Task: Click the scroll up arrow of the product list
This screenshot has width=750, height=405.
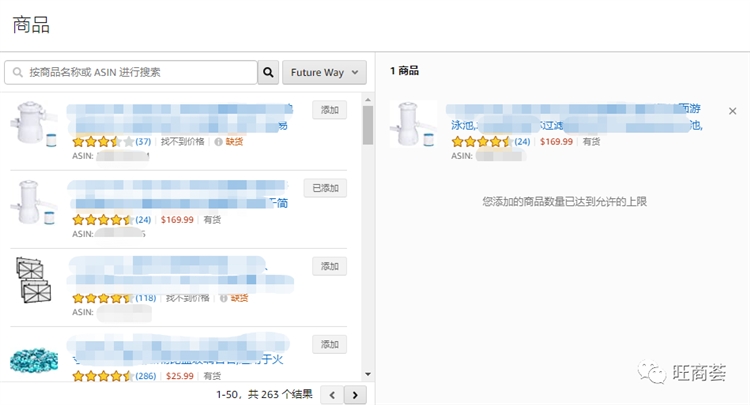Action: coord(367,100)
